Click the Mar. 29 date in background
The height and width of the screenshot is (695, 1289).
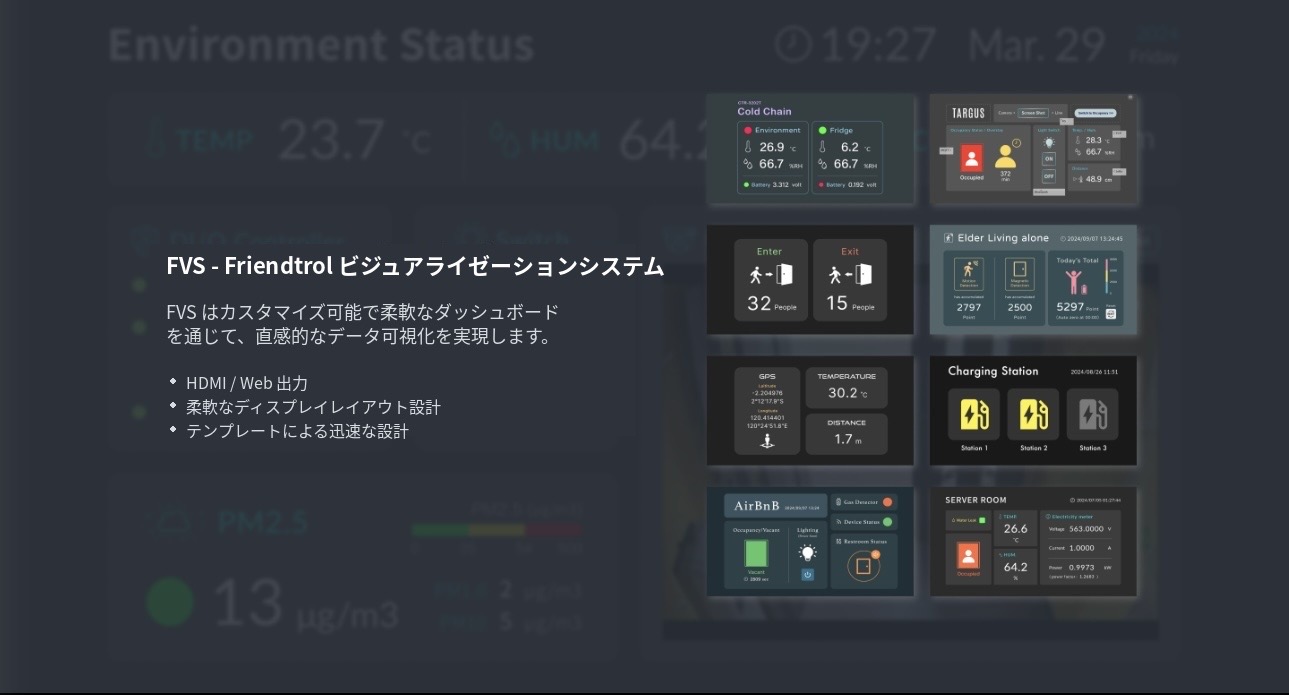pos(1036,45)
